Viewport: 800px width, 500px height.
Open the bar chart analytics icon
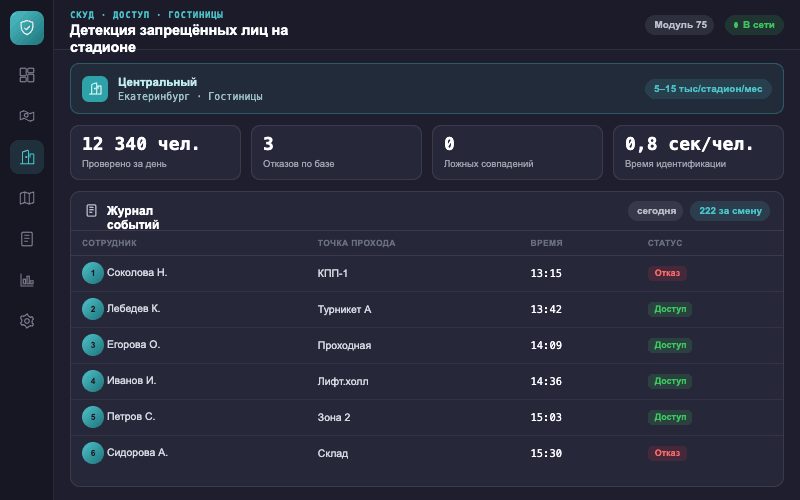27,280
